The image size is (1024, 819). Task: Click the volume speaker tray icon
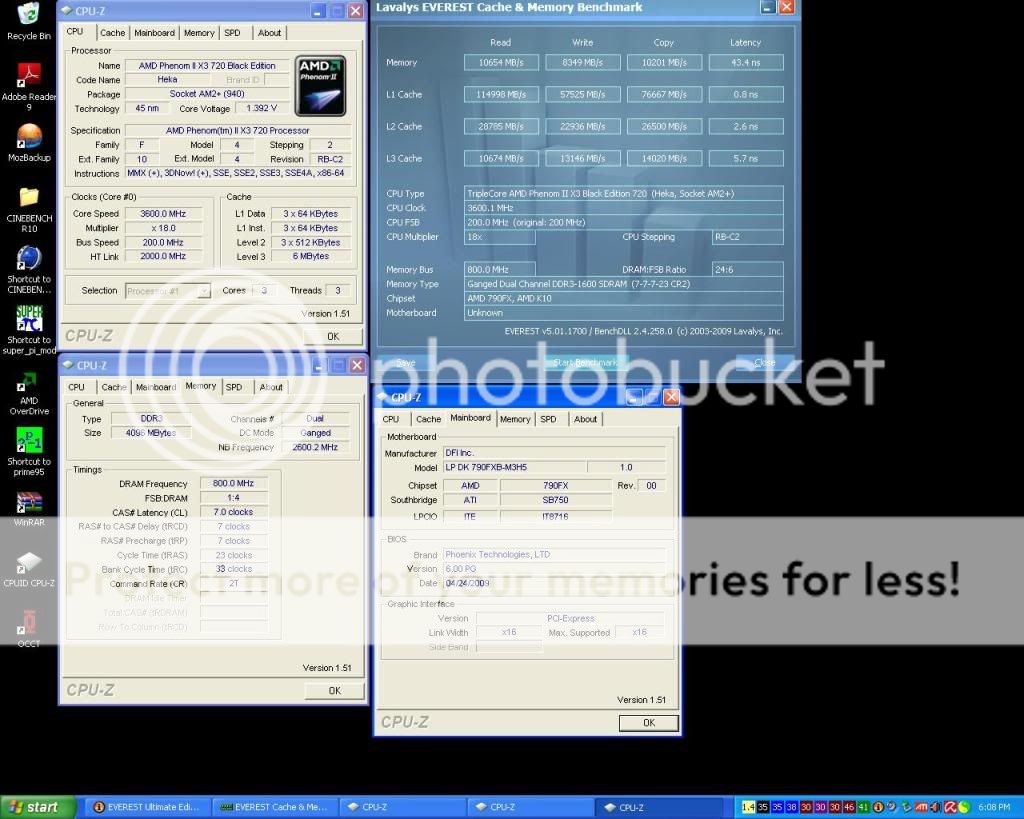936,808
